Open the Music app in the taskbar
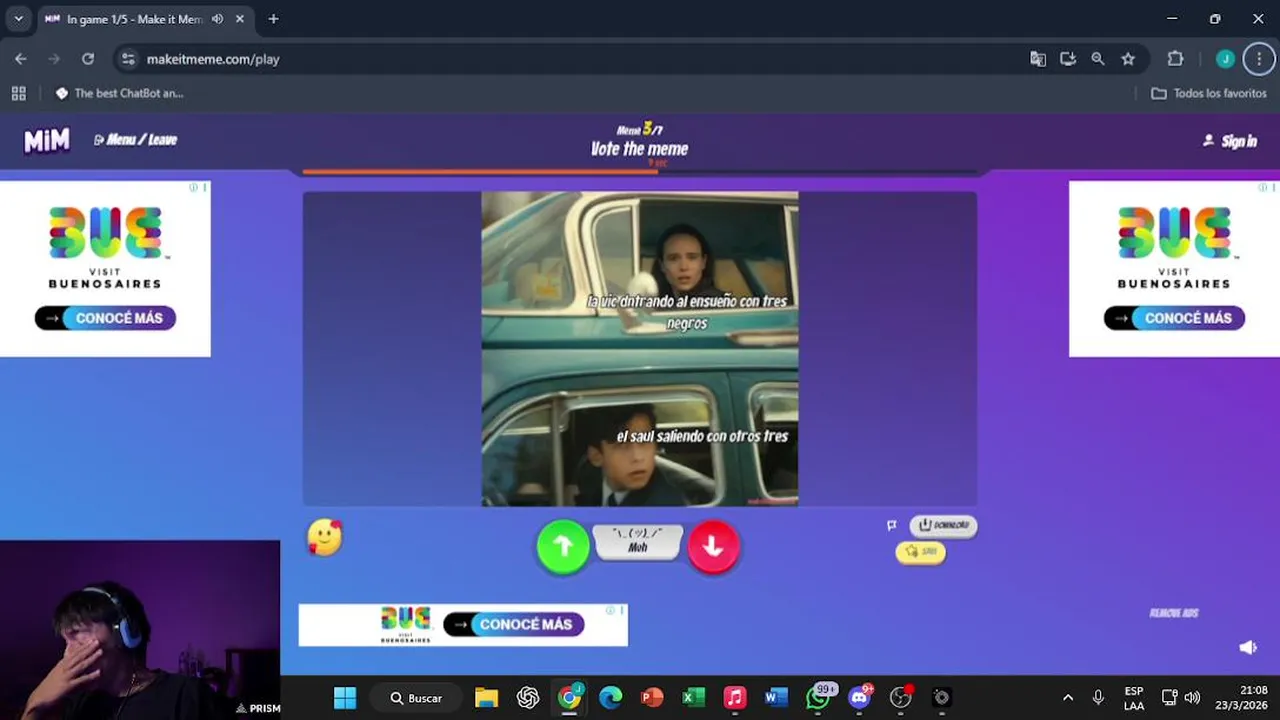The image size is (1280, 720). click(735, 698)
